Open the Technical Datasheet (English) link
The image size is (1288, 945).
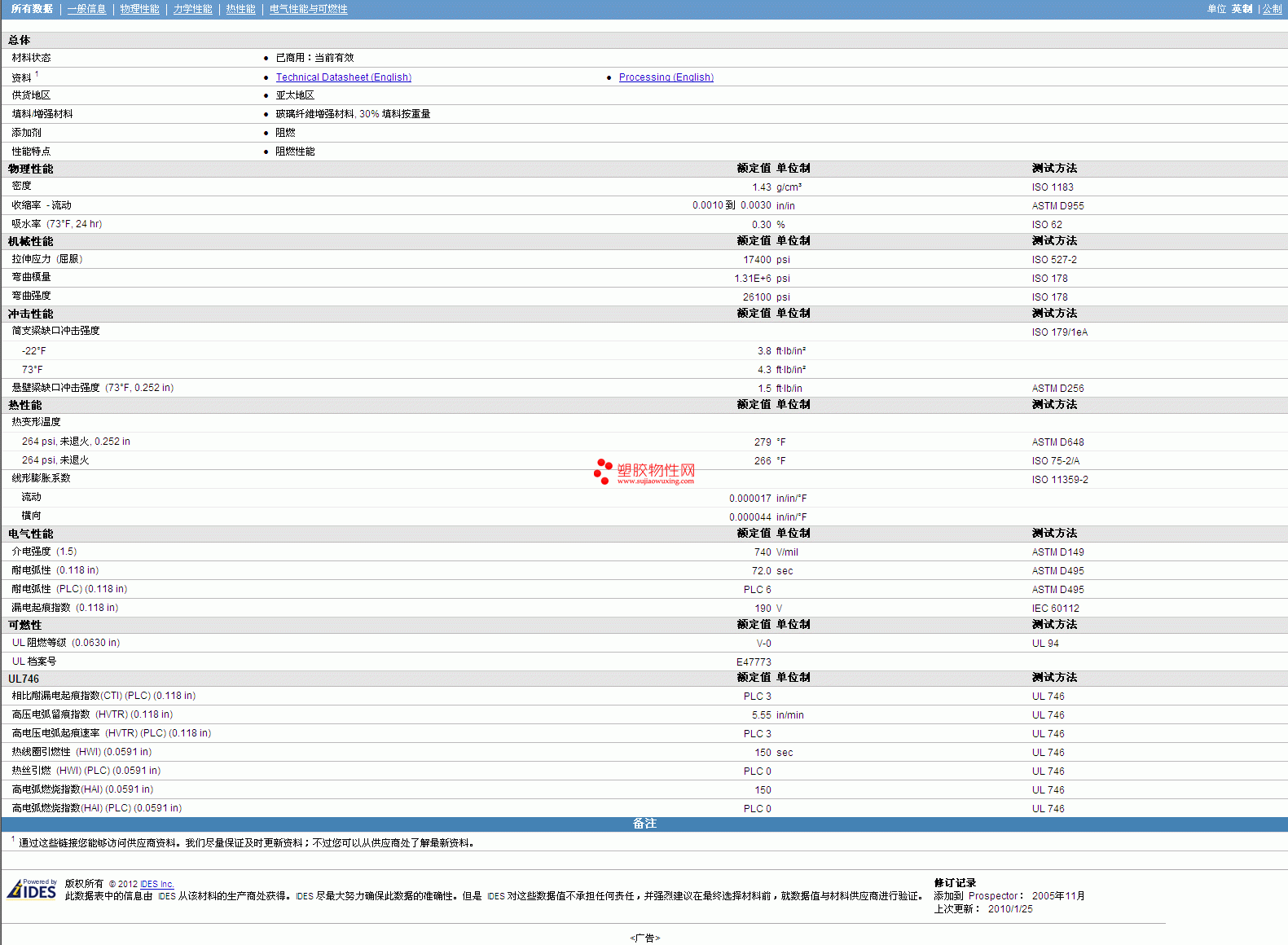(343, 77)
